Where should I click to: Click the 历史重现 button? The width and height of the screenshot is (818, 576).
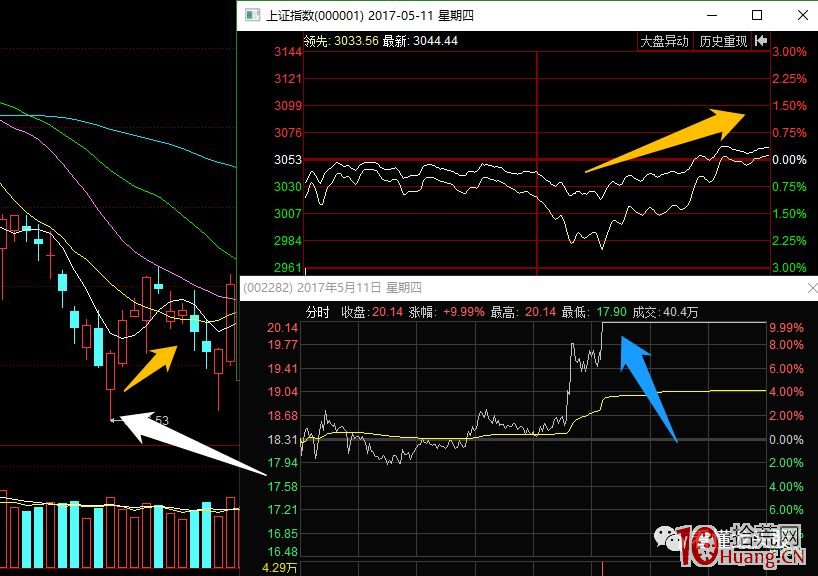[x=723, y=41]
